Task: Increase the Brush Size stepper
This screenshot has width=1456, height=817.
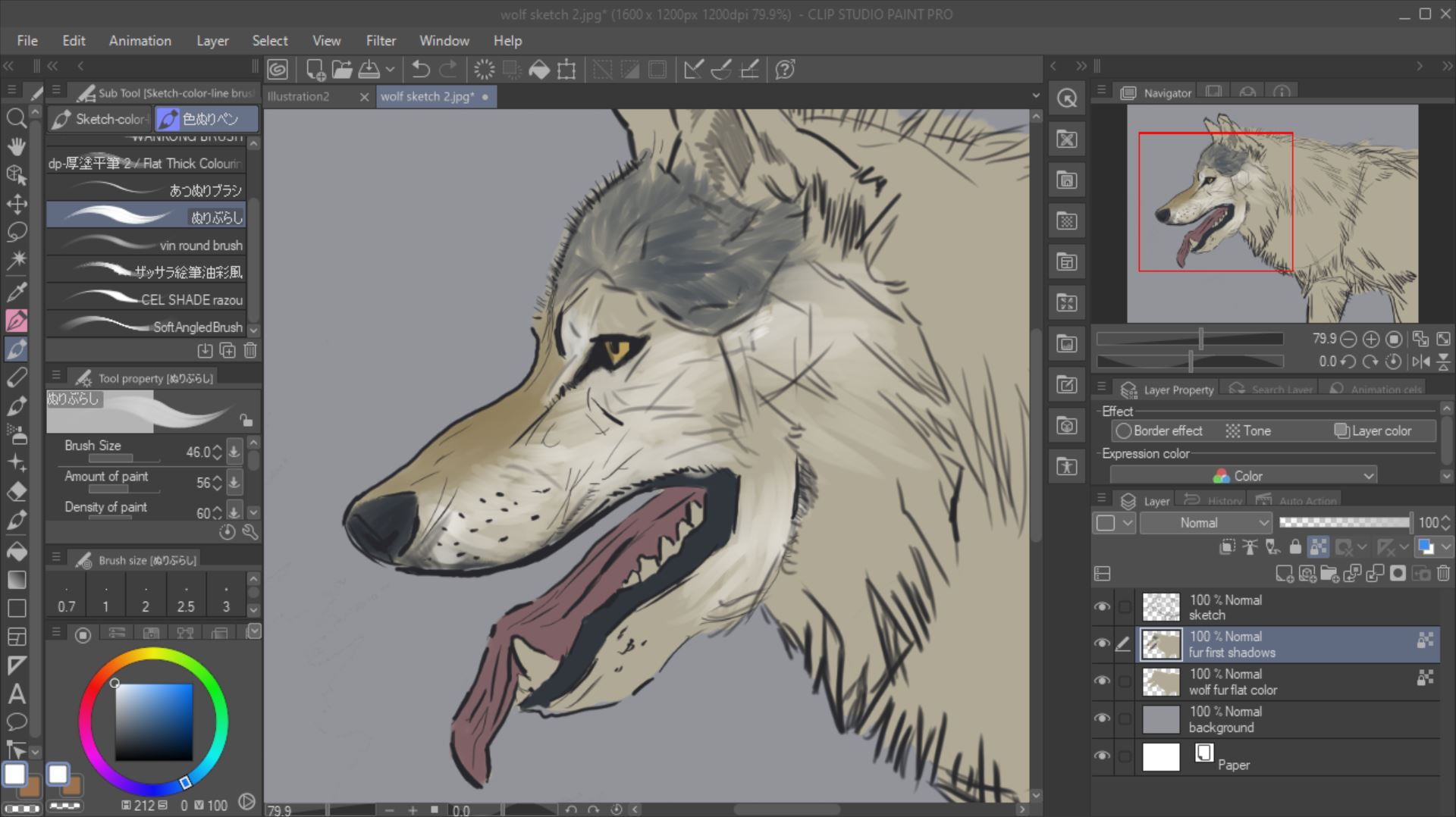Action: click(218, 447)
